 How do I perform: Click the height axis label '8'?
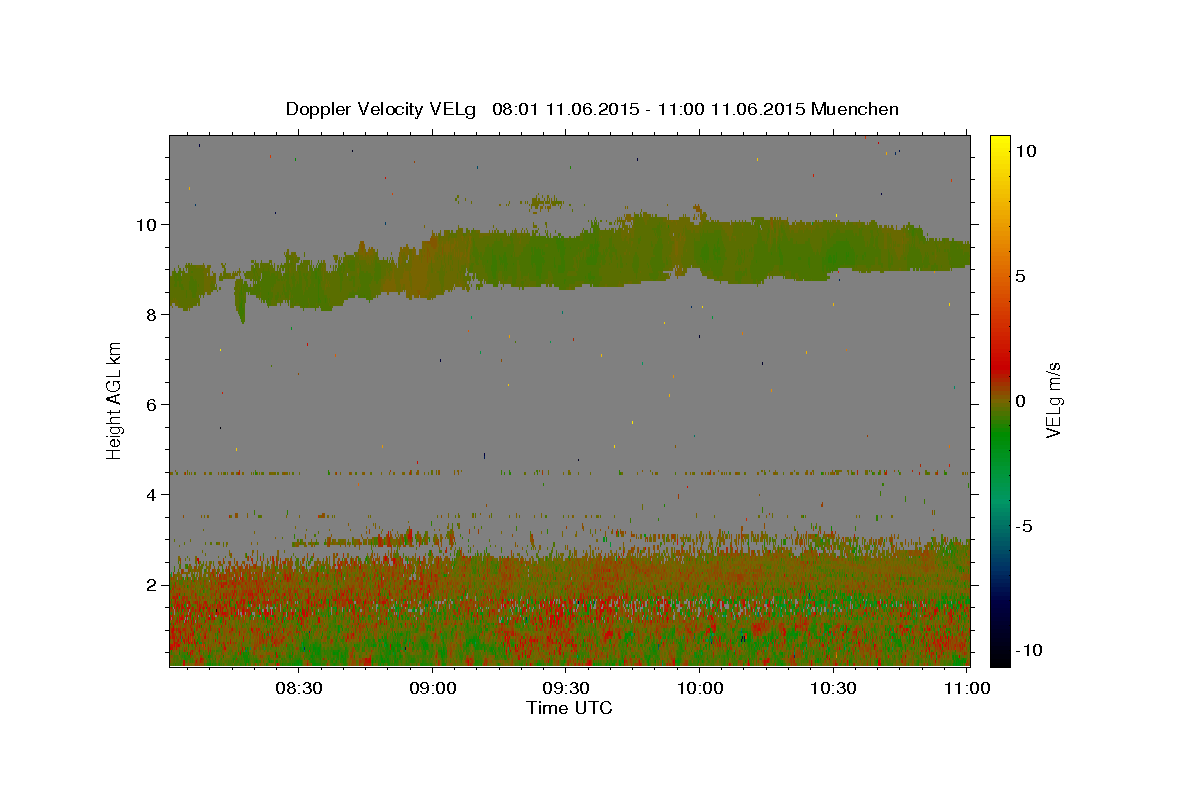(x=154, y=314)
